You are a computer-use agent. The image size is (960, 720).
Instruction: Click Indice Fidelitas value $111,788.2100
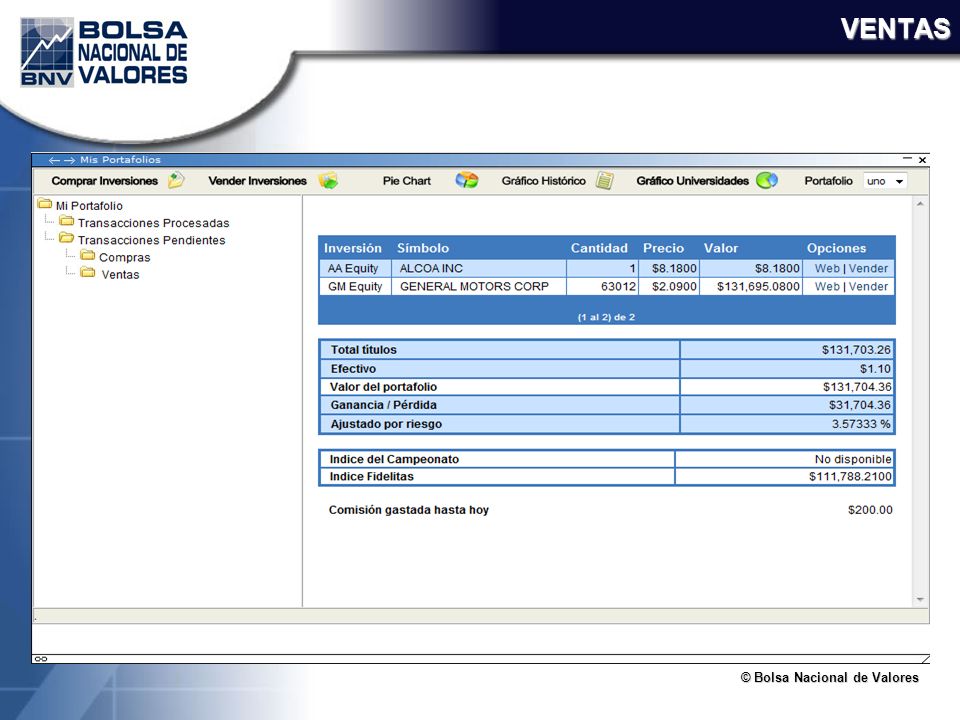pyautogui.click(x=850, y=476)
